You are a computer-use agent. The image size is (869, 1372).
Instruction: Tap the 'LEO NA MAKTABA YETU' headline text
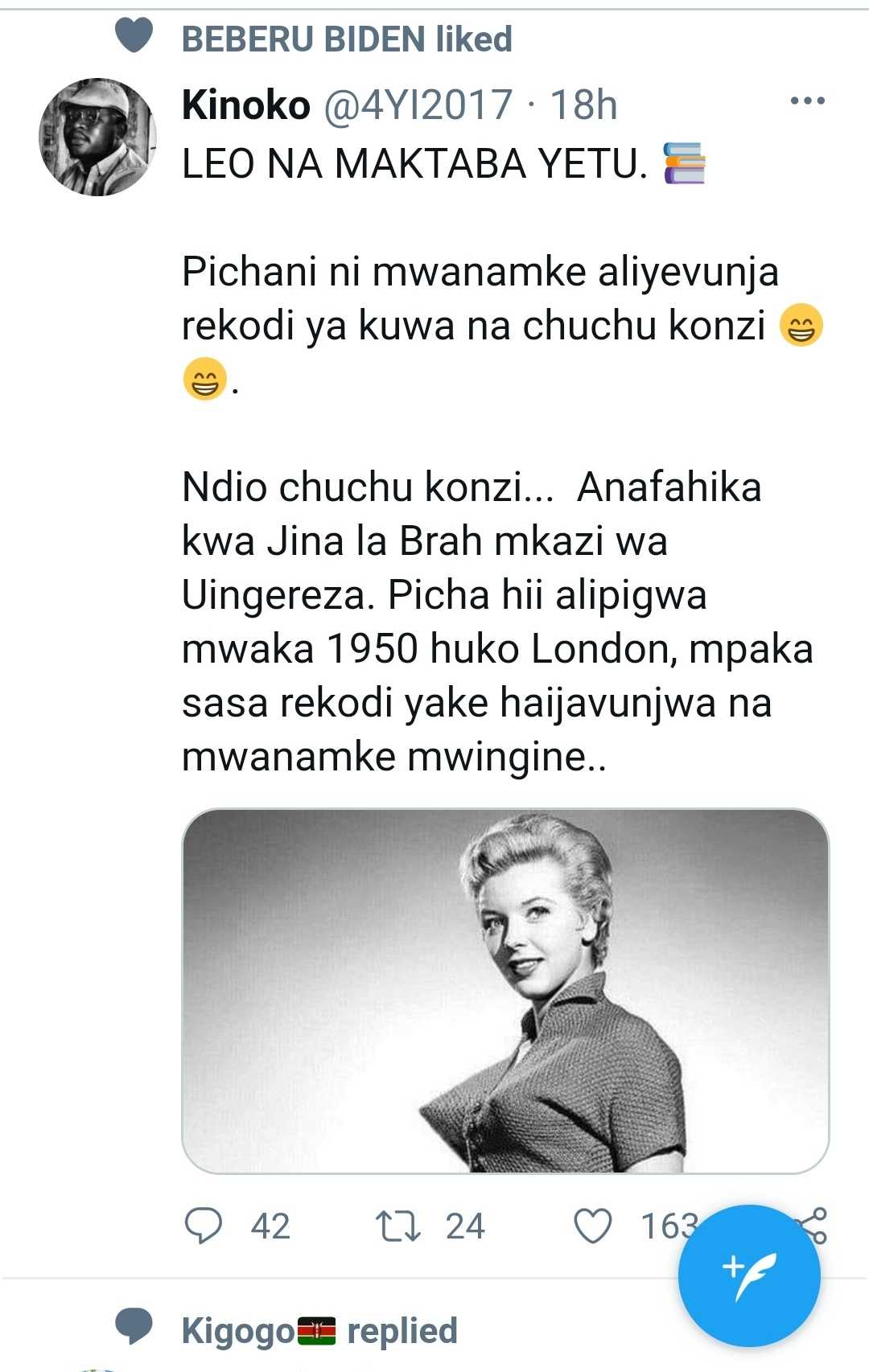pyautogui.click(x=415, y=163)
